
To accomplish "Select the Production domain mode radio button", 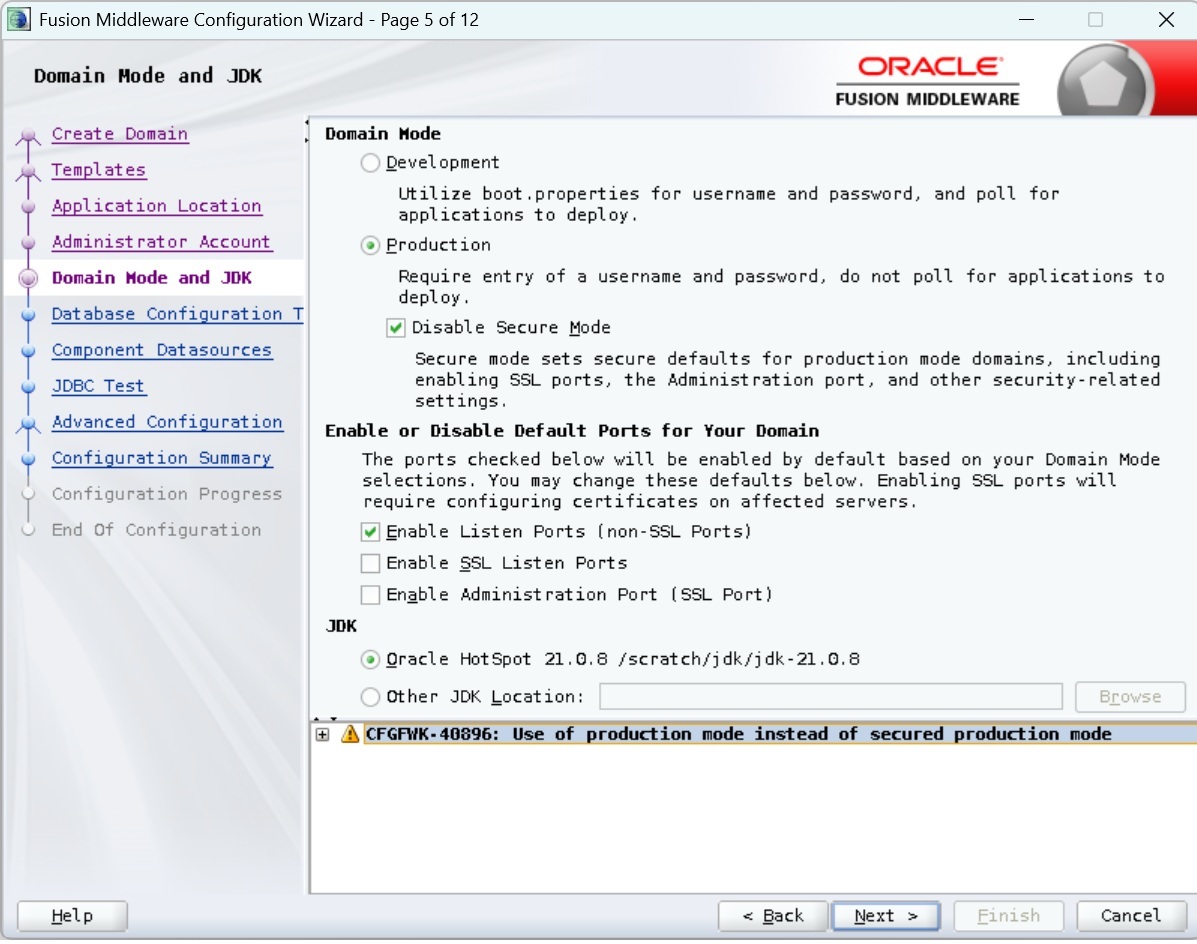I will tap(370, 245).
